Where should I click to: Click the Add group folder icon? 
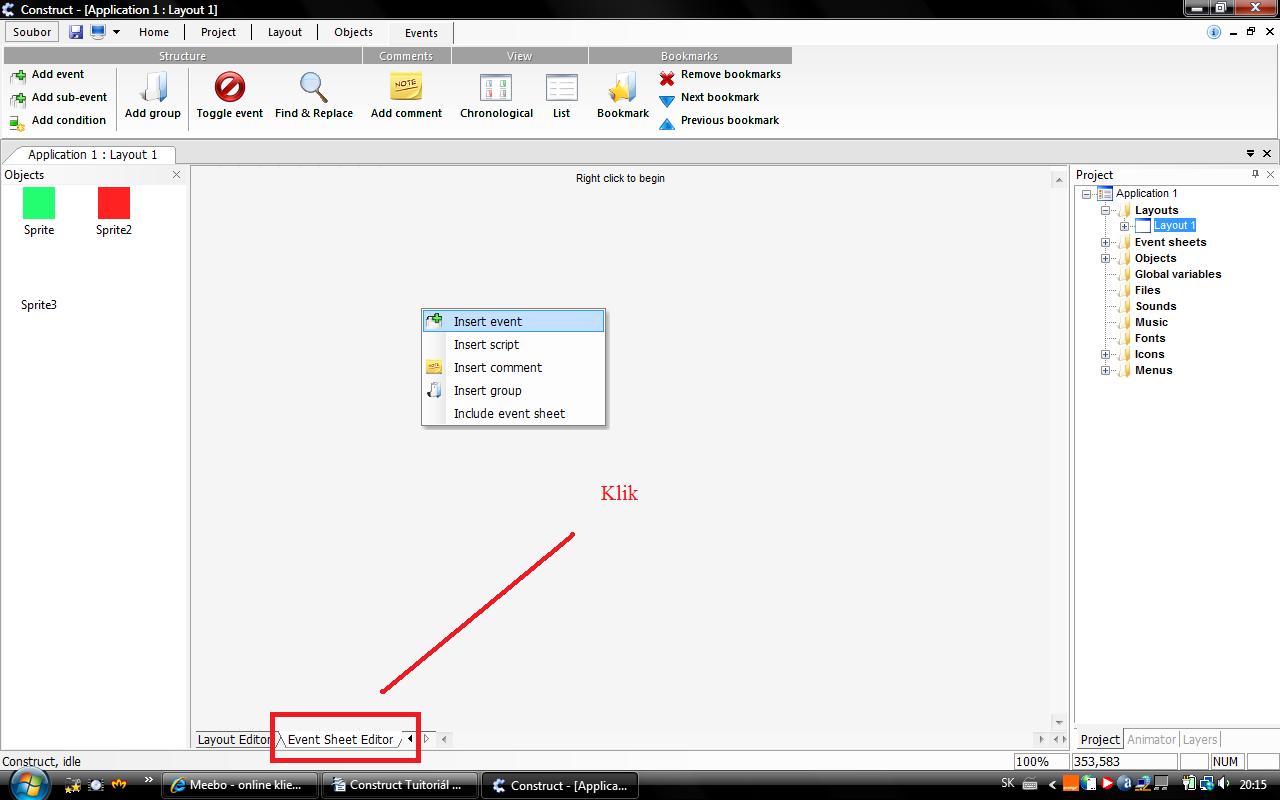tap(153, 87)
